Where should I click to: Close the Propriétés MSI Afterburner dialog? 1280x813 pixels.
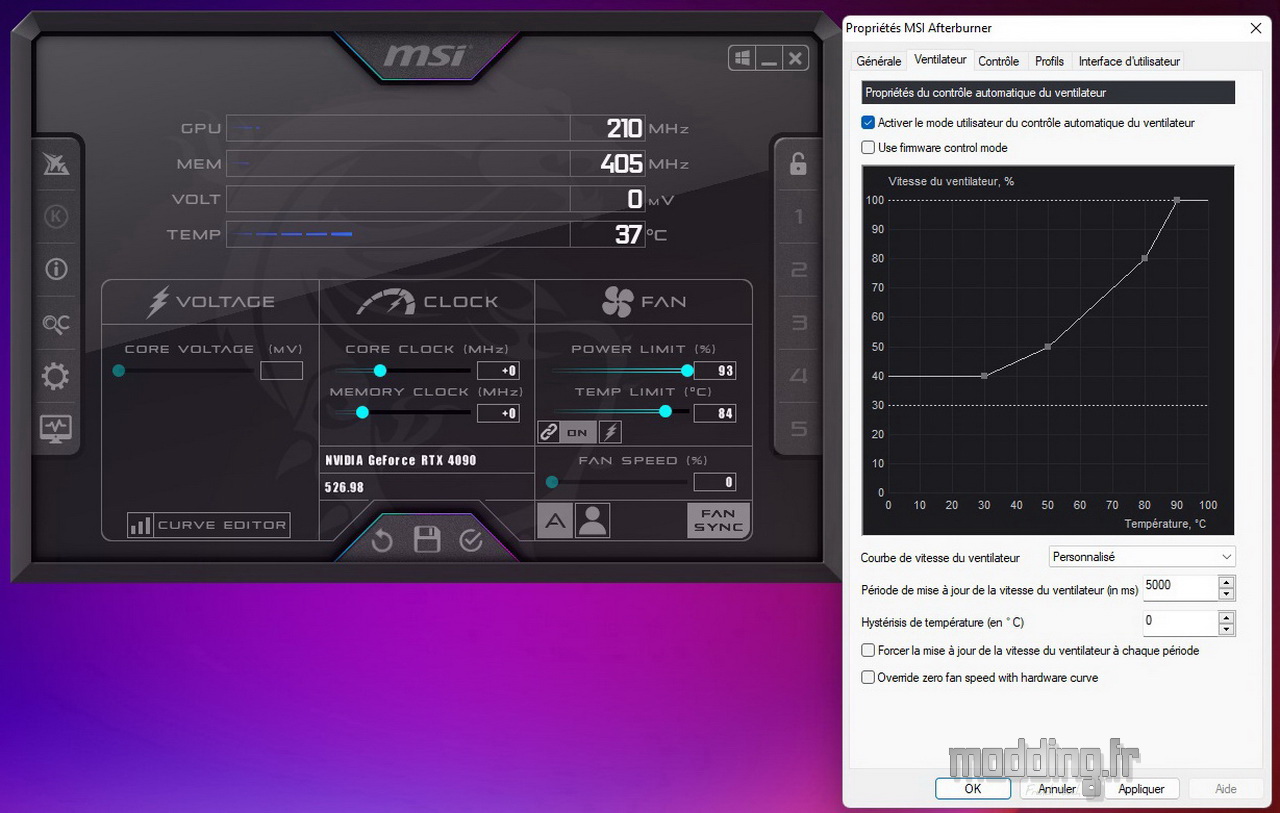tap(1254, 28)
